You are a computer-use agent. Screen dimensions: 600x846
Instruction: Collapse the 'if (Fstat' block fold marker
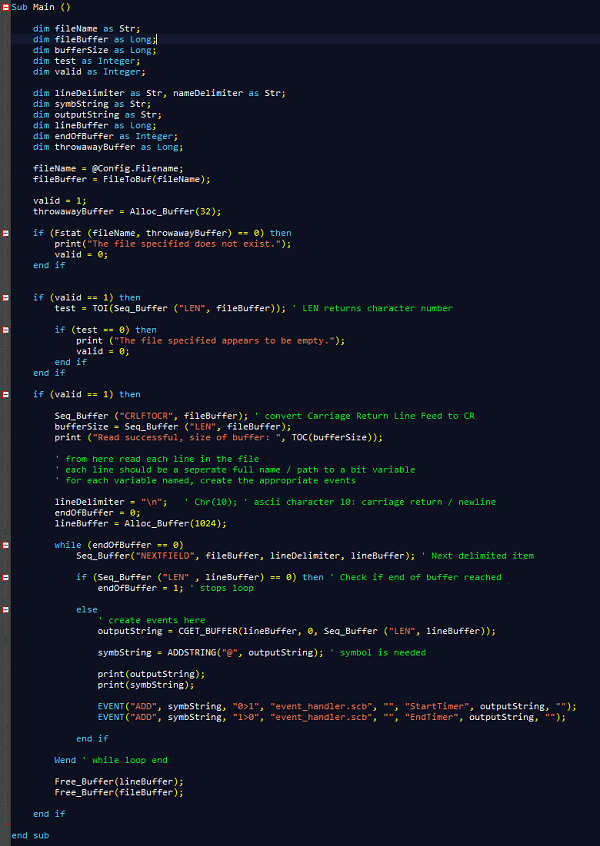pyautogui.click(x=6, y=233)
